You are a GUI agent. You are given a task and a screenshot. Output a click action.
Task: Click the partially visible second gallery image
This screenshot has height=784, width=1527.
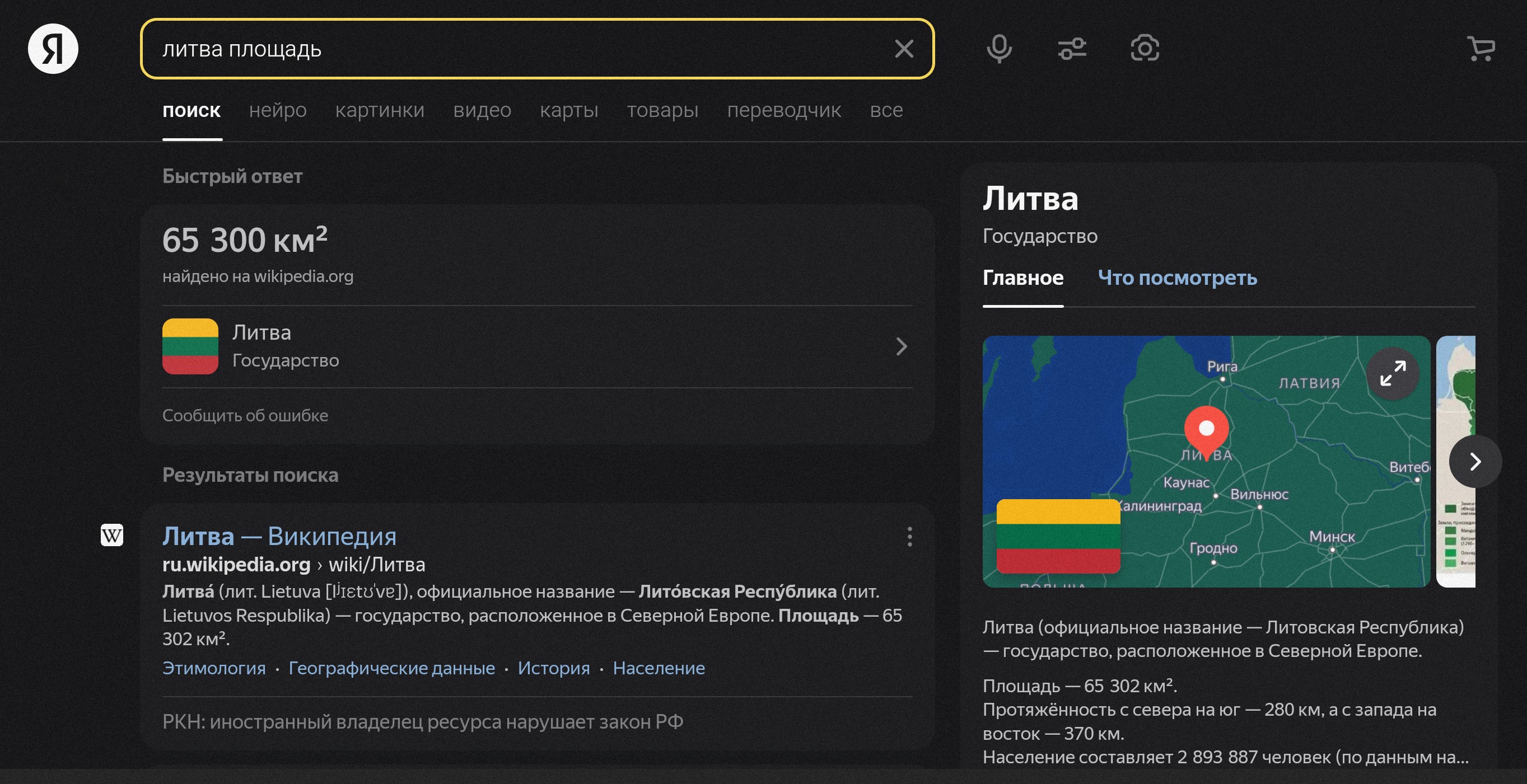click(1456, 461)
